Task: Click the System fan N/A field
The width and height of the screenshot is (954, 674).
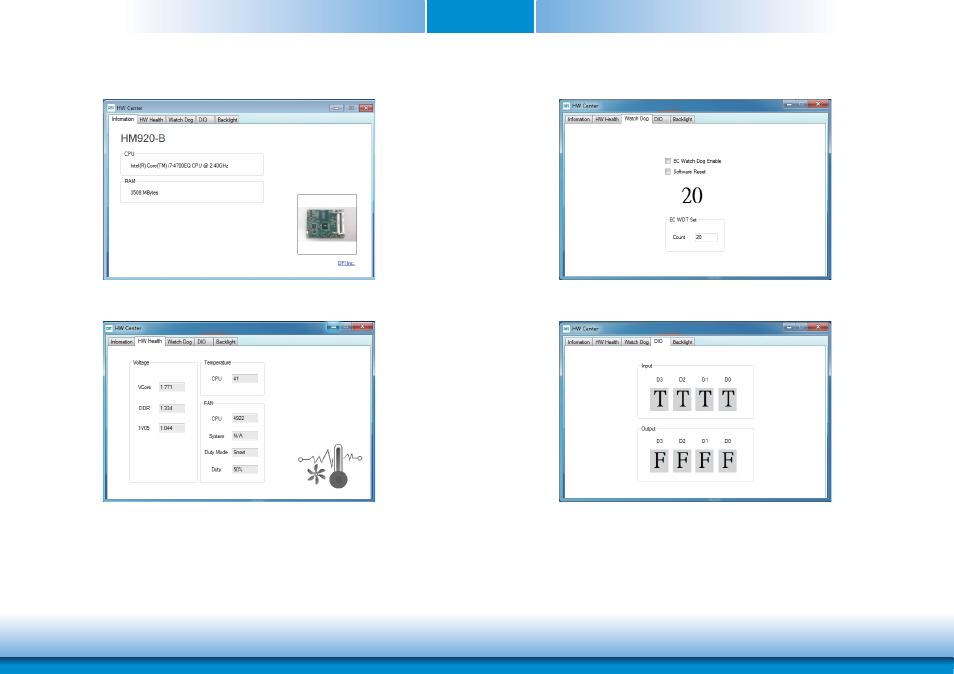Action: (x=245, y=436)
